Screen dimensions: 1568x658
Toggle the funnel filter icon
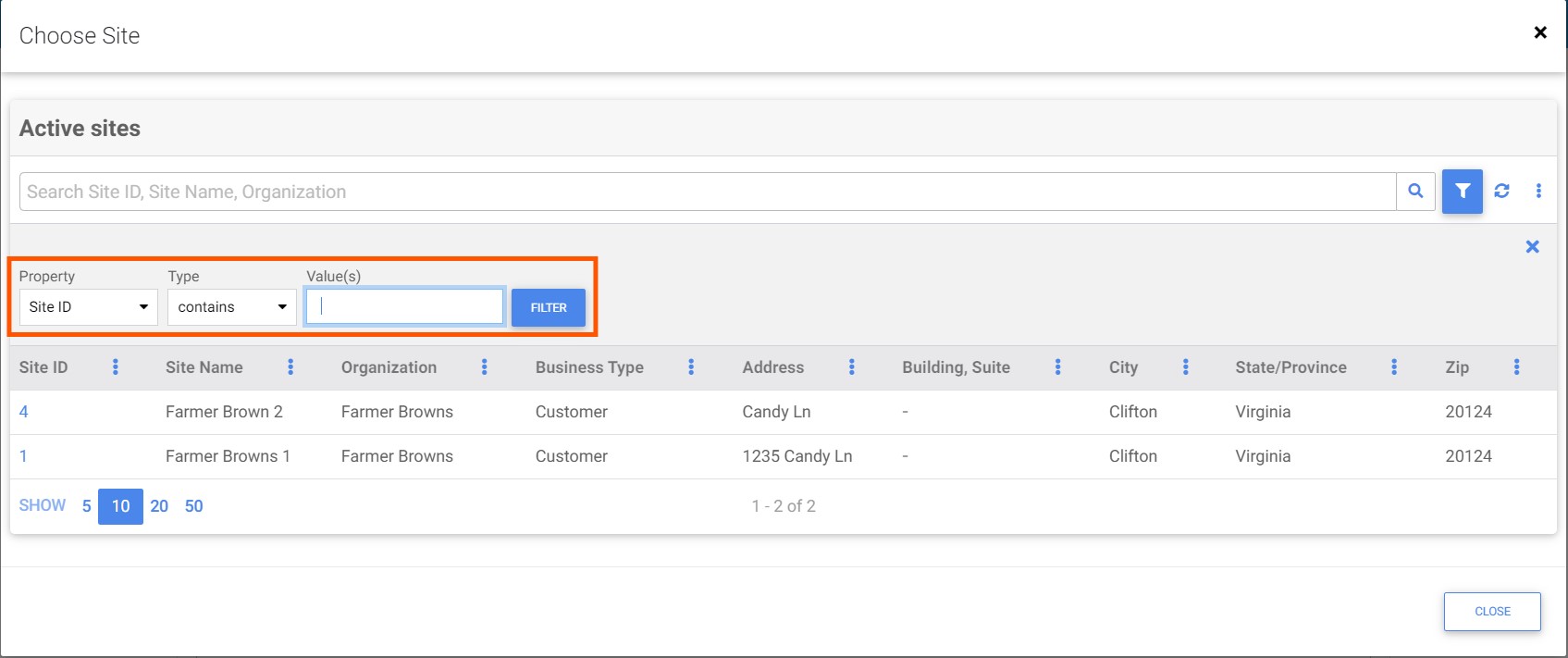1462,191
